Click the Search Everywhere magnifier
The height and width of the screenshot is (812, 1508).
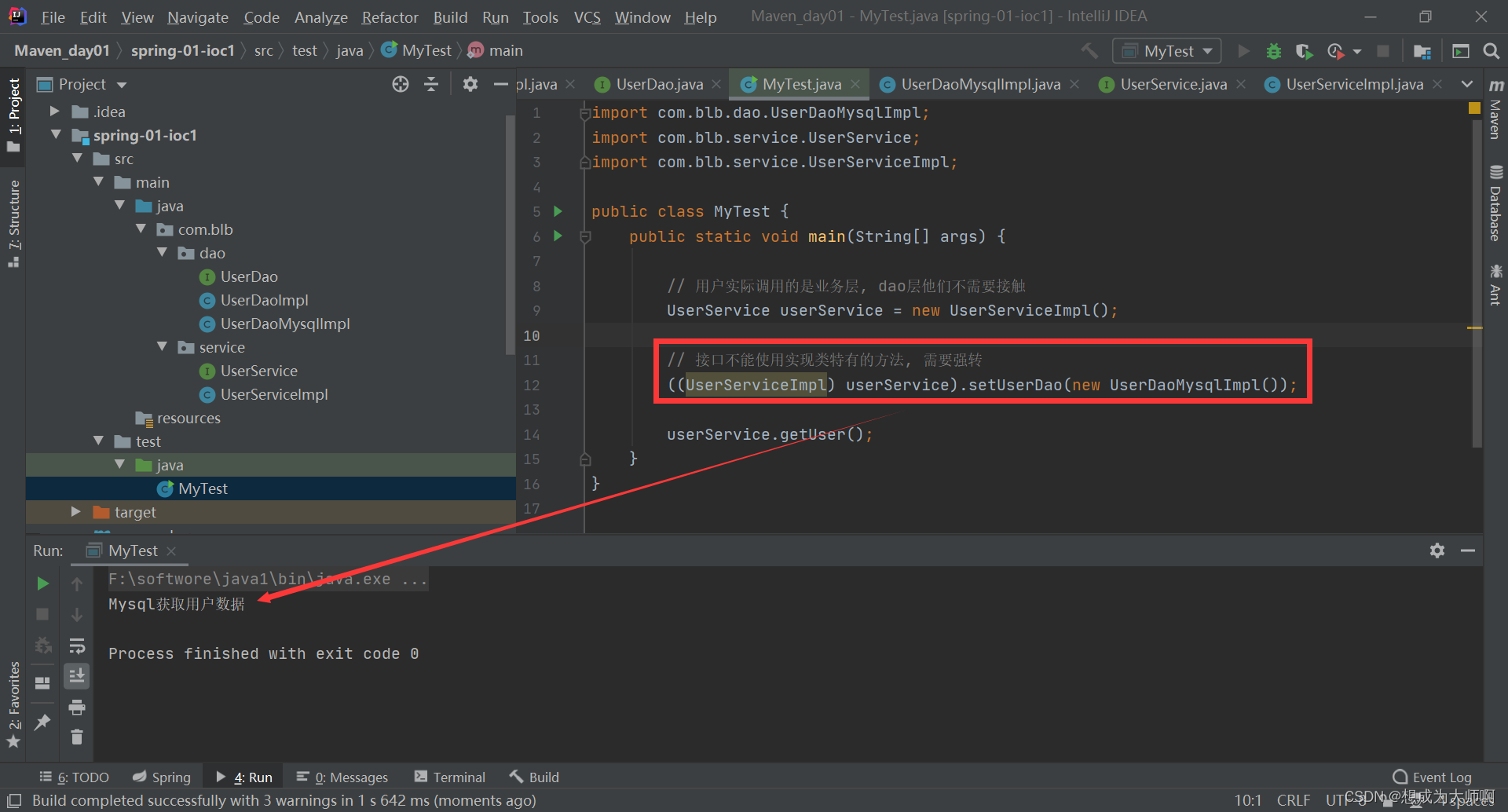click(x=1491, y=51)
